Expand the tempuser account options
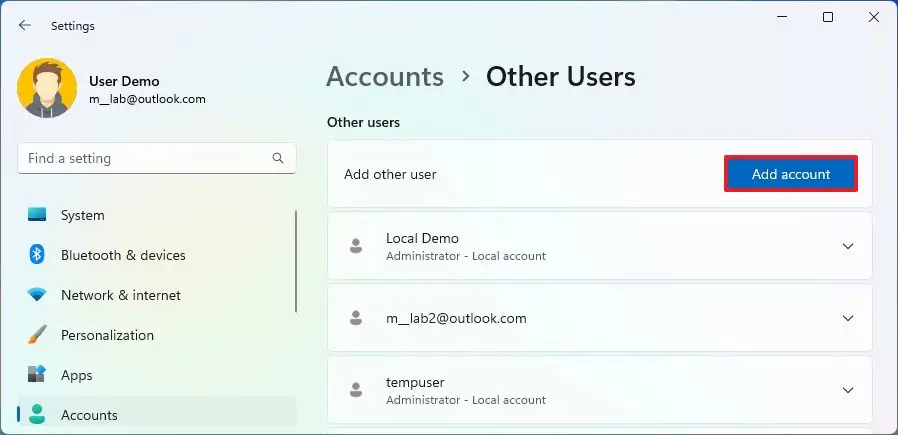Viewport: 898px width, 435px height. [848, 390]
